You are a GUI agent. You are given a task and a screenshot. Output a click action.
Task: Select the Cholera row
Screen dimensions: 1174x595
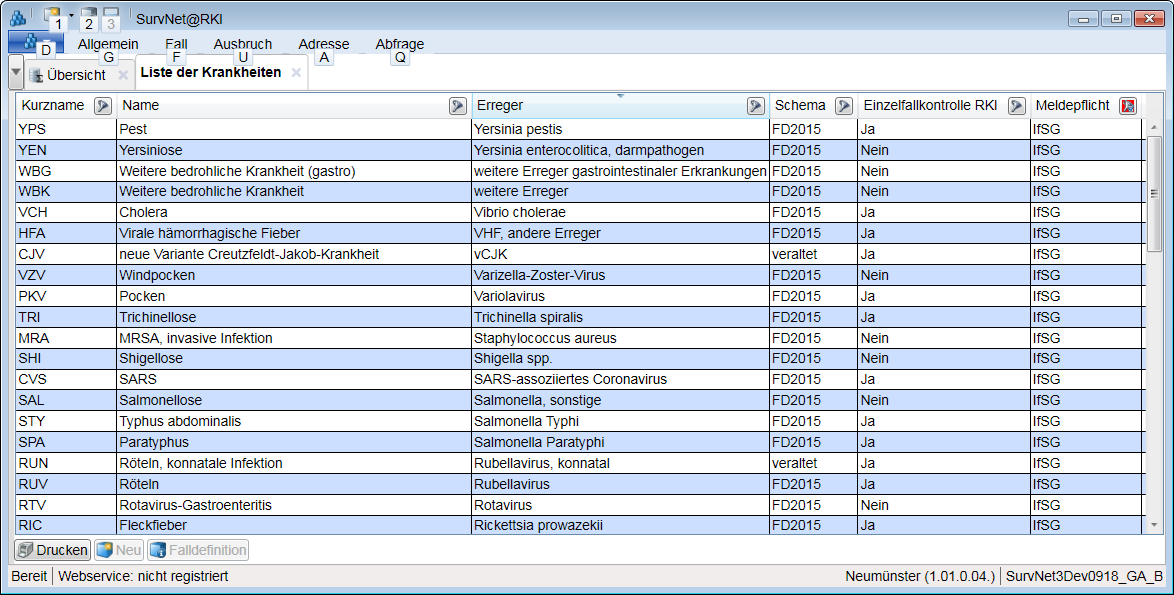pyautogui.click(x=579, y=213)
